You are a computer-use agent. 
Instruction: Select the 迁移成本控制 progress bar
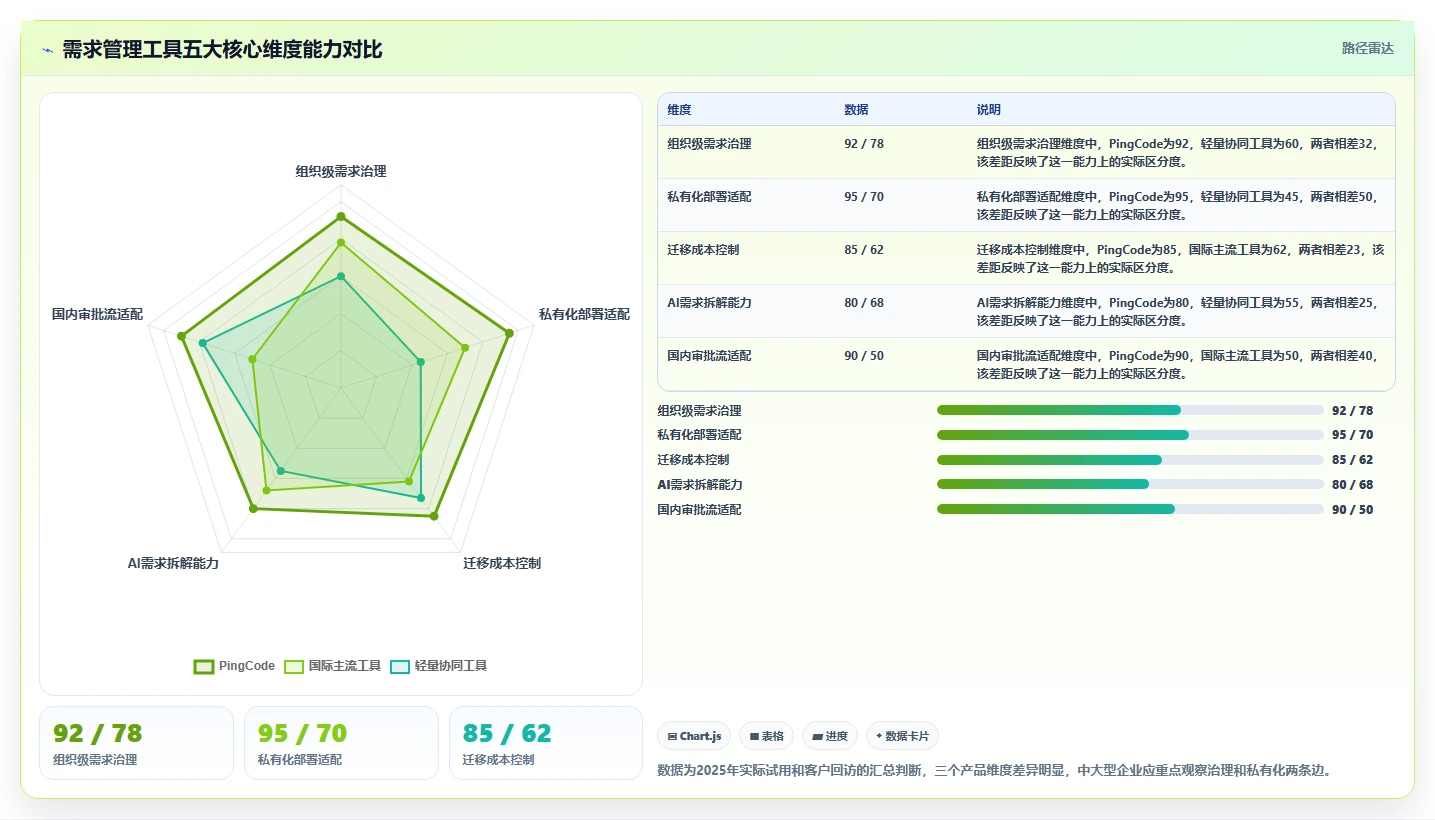click(x=1130, y=460)
